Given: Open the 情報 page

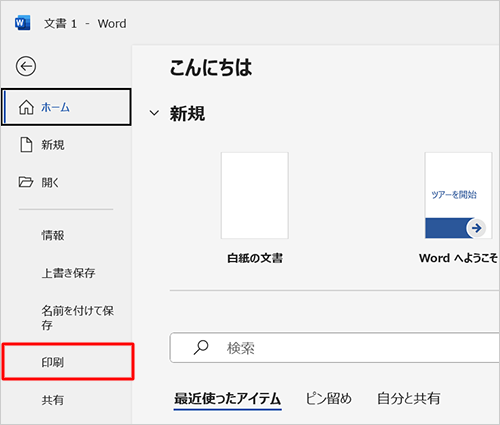Looking at the screenshot, I should 66,235.
